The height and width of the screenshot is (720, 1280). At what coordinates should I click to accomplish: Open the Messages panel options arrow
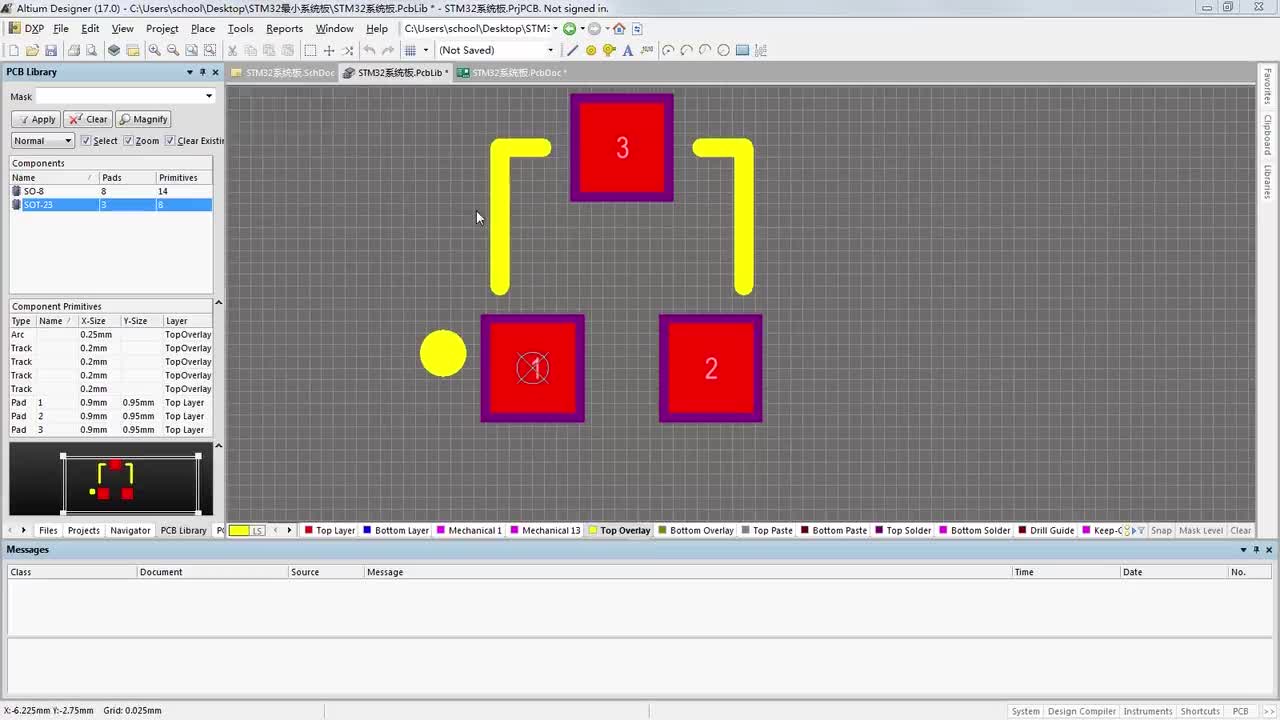pyautogui.click(x=1245, y=550)
